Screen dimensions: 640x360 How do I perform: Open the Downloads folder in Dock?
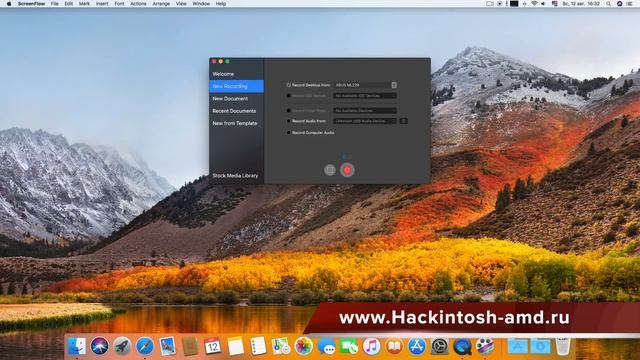(x=540, y=347)
